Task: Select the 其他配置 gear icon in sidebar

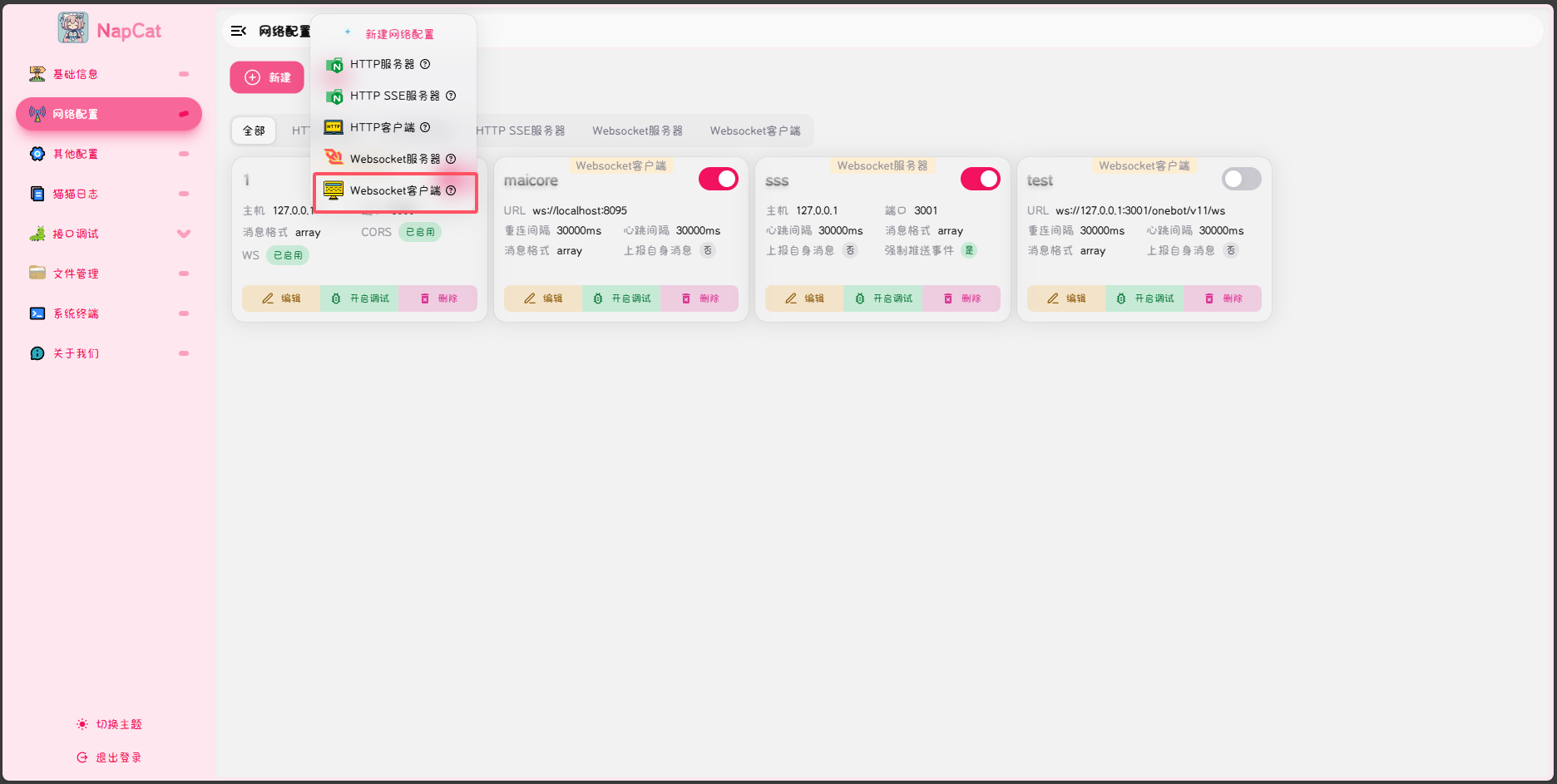Action: (37, 154)
